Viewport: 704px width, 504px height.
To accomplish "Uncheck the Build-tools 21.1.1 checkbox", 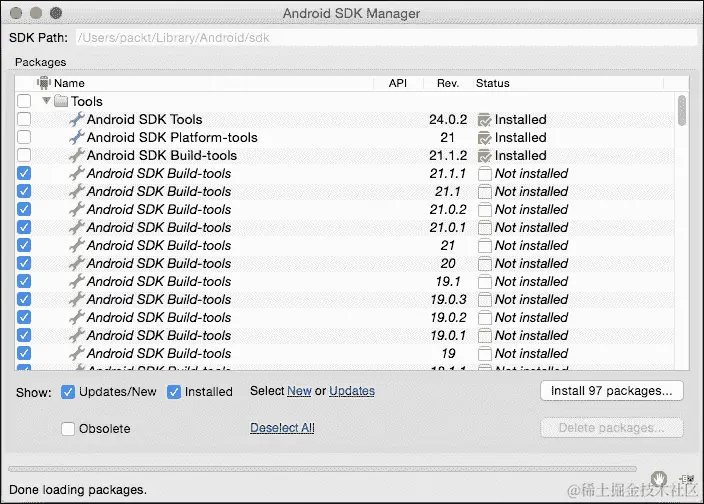I will [24, 173].
